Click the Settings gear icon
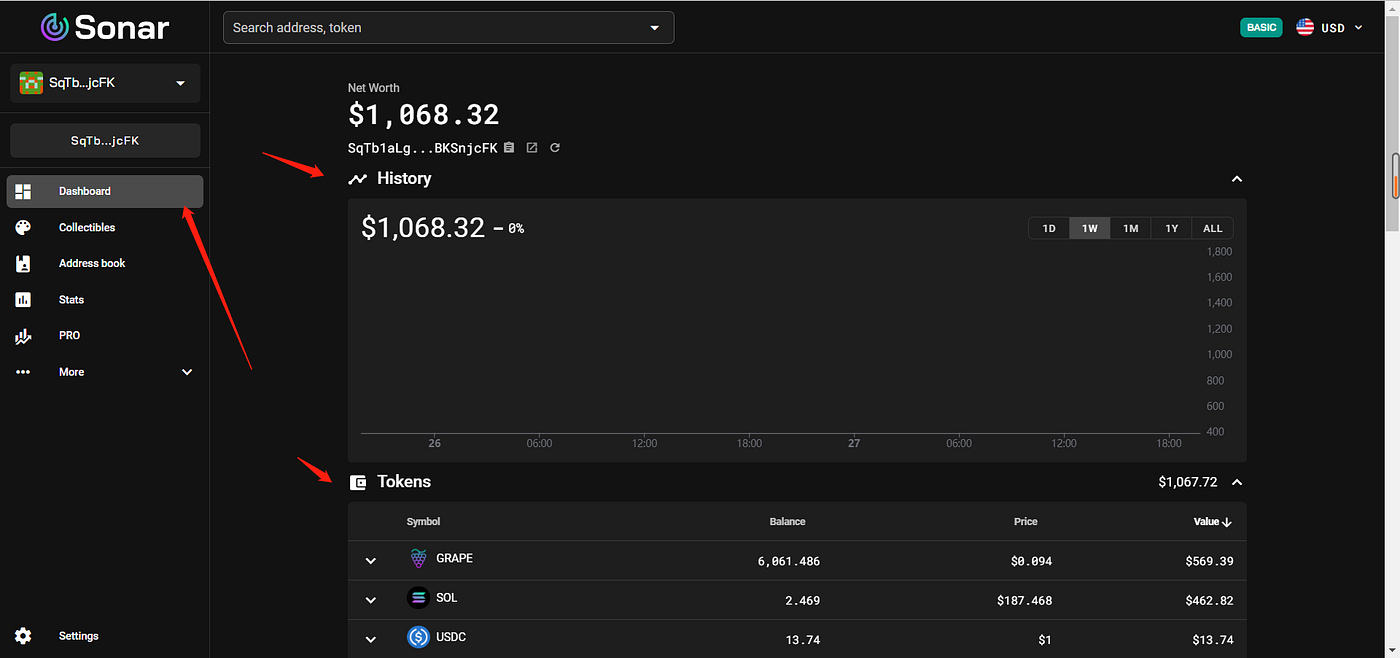Screen dimensions: 1400x658 pos(24,636)
